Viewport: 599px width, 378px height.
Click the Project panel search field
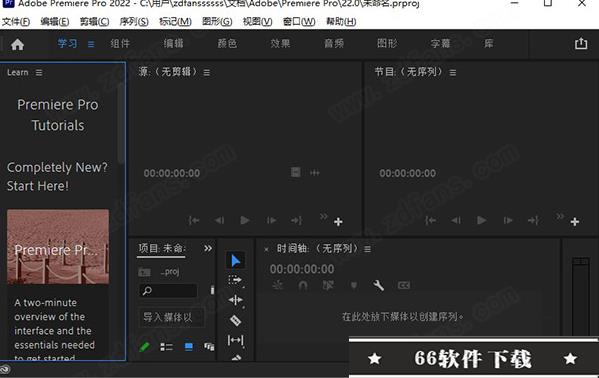168,291
